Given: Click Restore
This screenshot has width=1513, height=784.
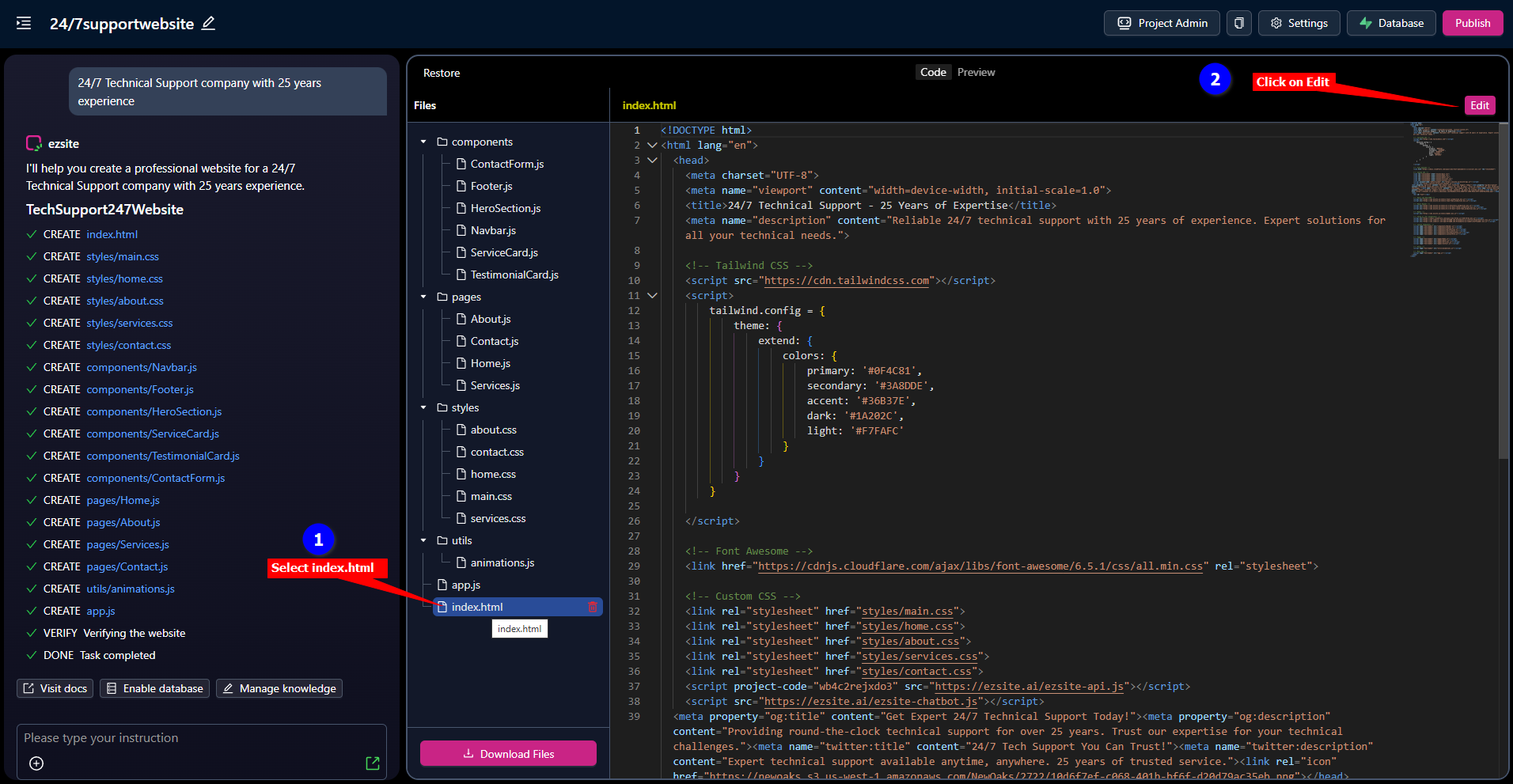Looking at the screenshot, I should click(442, 73).
